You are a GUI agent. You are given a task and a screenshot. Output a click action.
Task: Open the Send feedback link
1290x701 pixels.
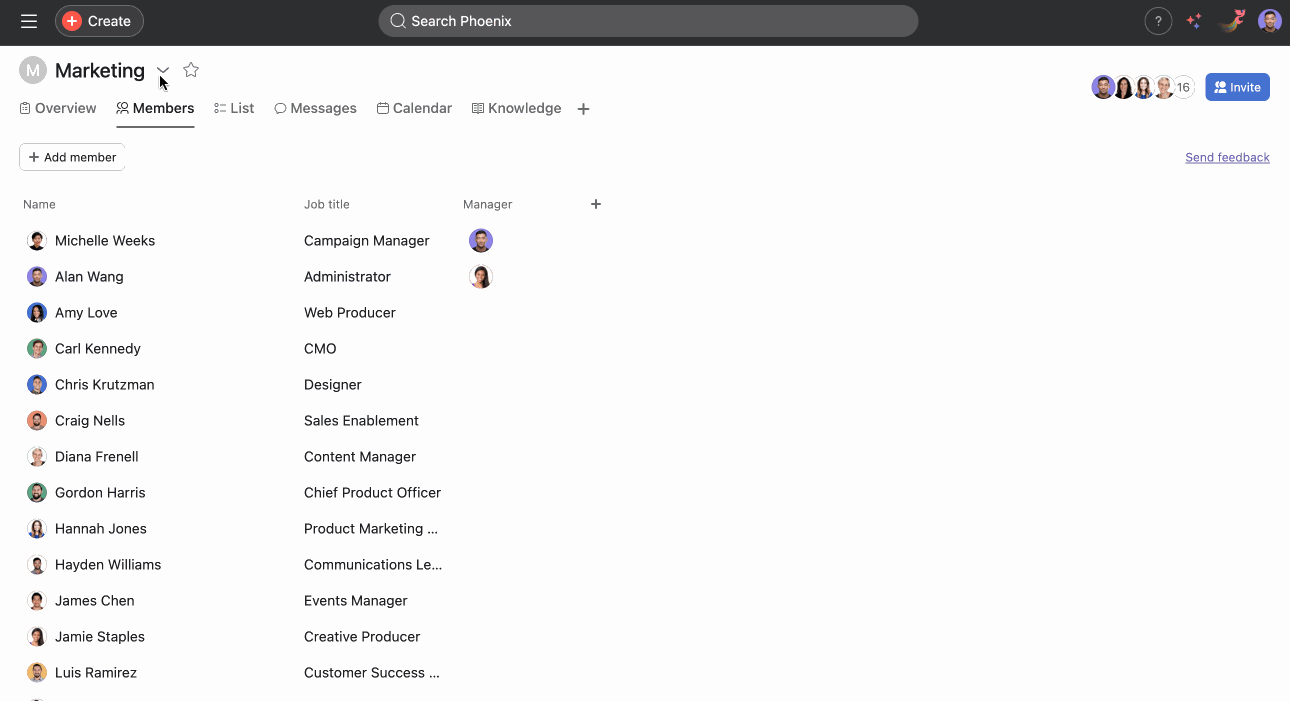tap(1227, 157)
